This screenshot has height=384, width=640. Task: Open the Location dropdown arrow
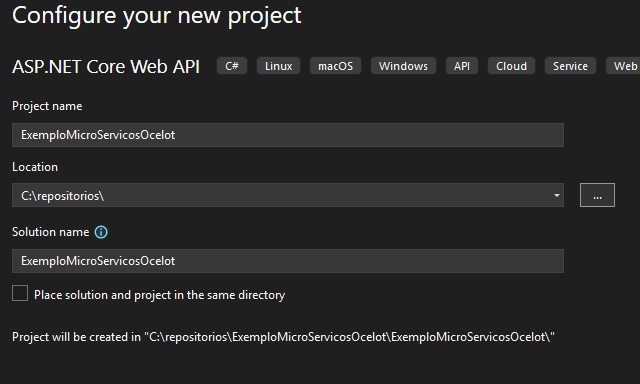tap(556, 195)
